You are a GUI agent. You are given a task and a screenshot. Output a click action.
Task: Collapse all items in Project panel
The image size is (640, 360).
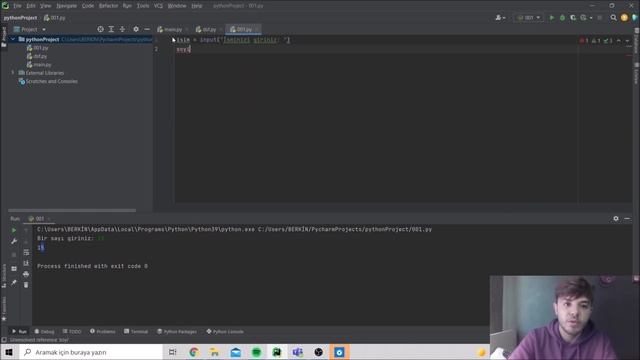tap(122, 29)
